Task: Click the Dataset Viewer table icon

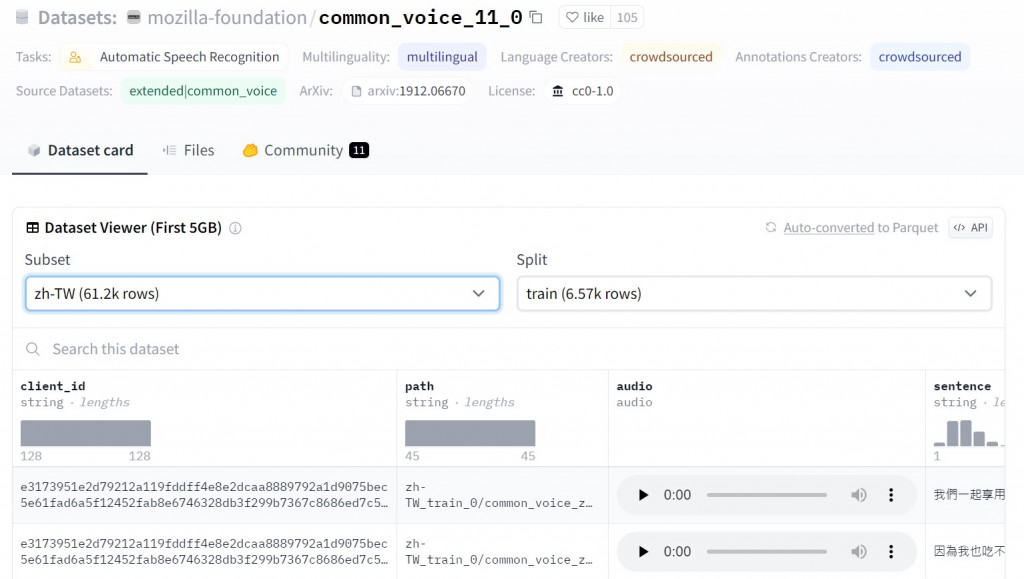Action: (32, 228)
